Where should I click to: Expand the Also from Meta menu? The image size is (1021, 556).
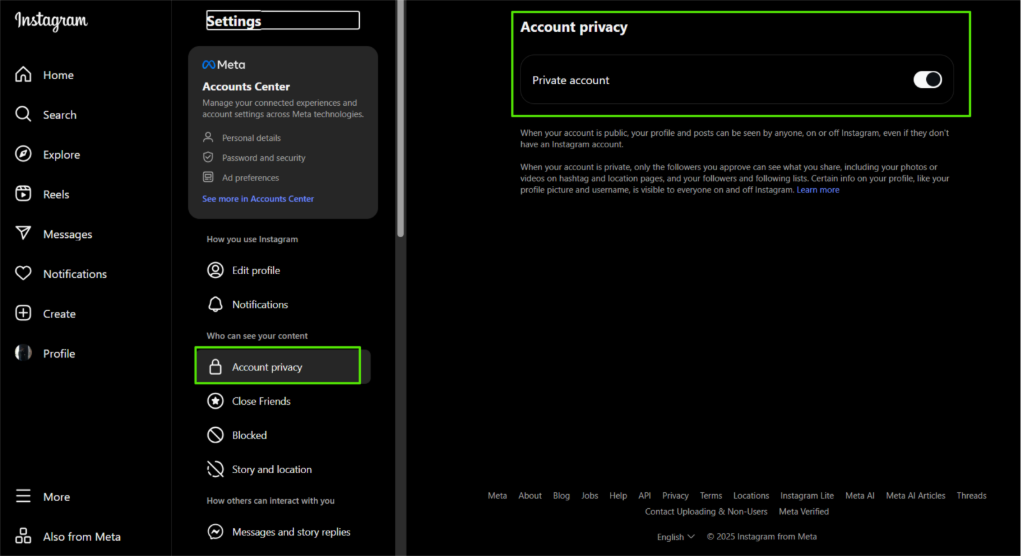23,537
